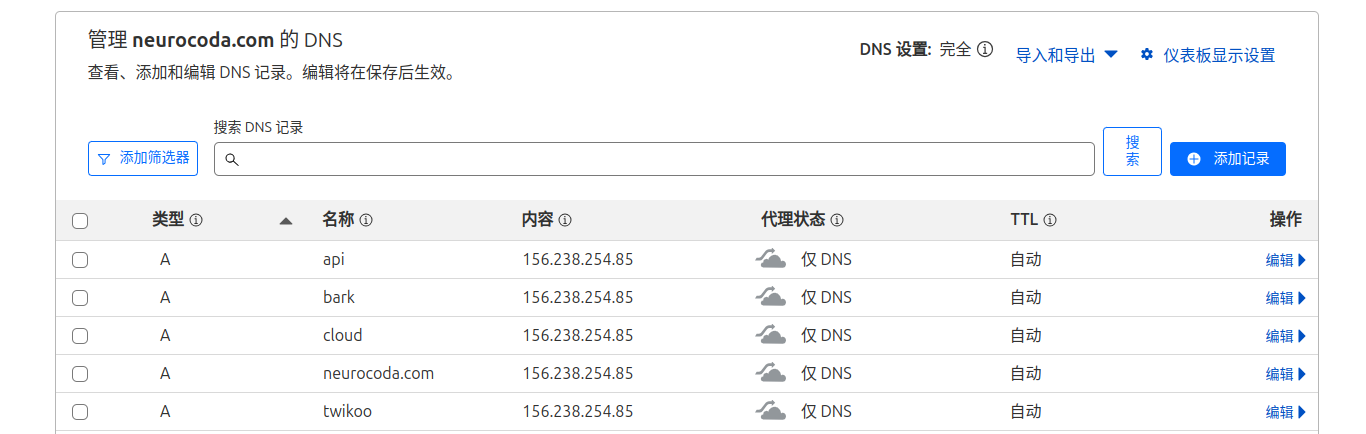The image size is (1366, 434).
Task: Click the info icon beside 代理状态 header
Action: [x=837, y=220]
